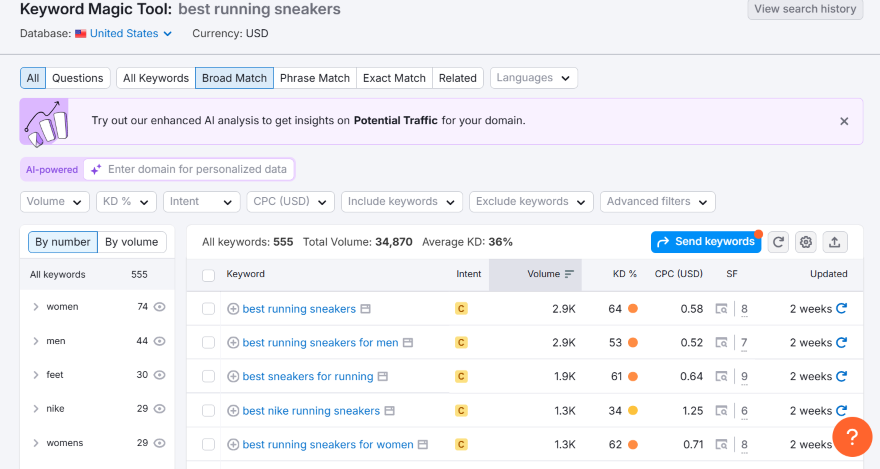This screenshot has height=469, width=880.
Task: Open the CPC (USD) filter dropdown
Action: pyautogui.click(x=290, y=202)
